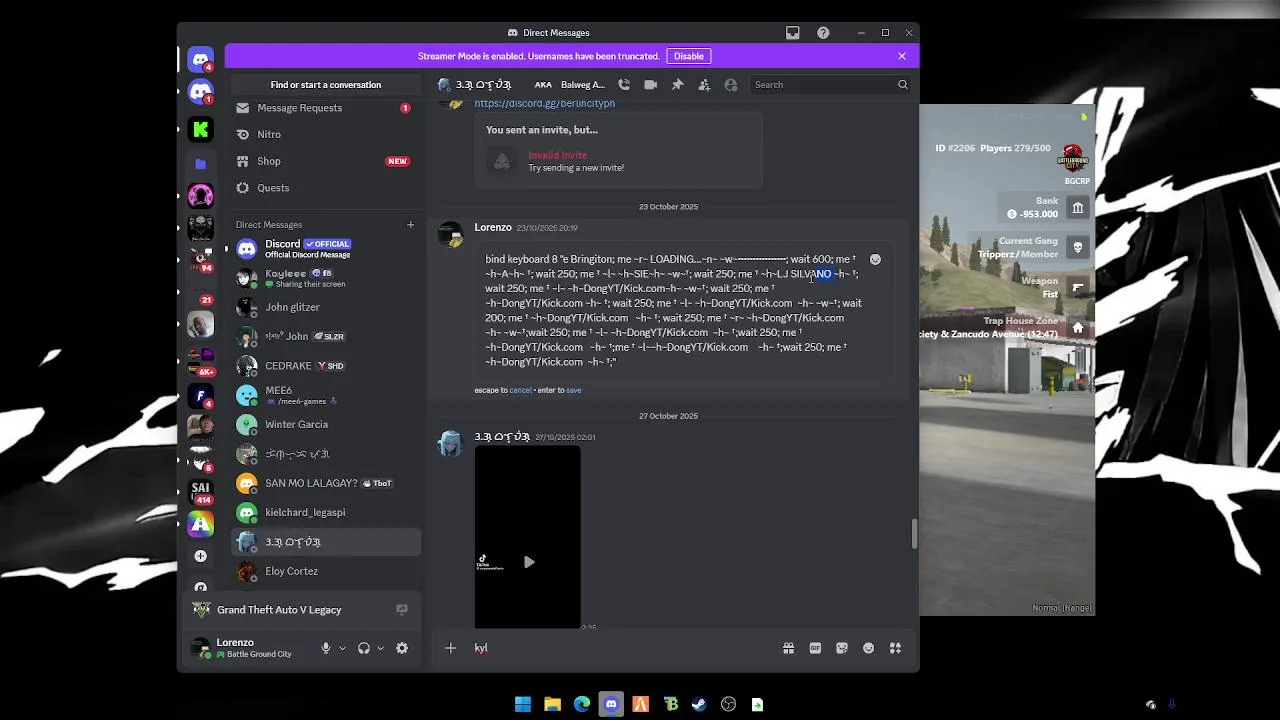The height and width of the screenshot is (720, 1280).
Task: Click the chat scrollbar thumb
Action: click(913, 534)
